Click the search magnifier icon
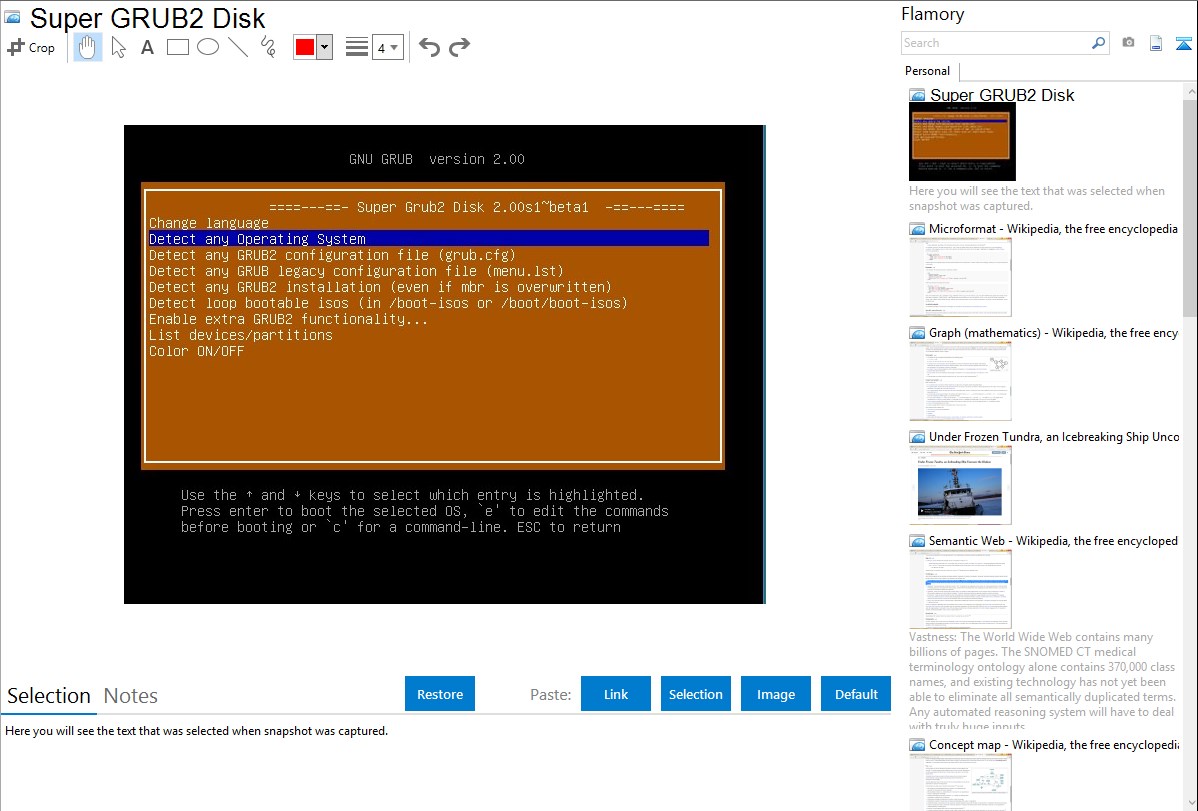1198x811 pixels. pyautogui.click(x=1098, y=43)
